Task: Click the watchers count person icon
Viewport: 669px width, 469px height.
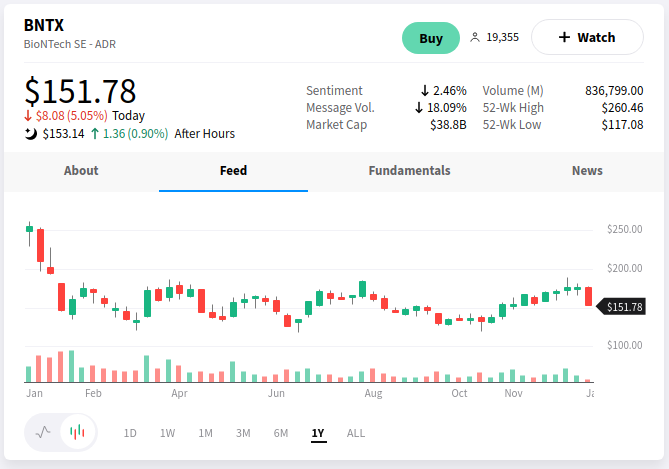Action: tap(475, 38)
